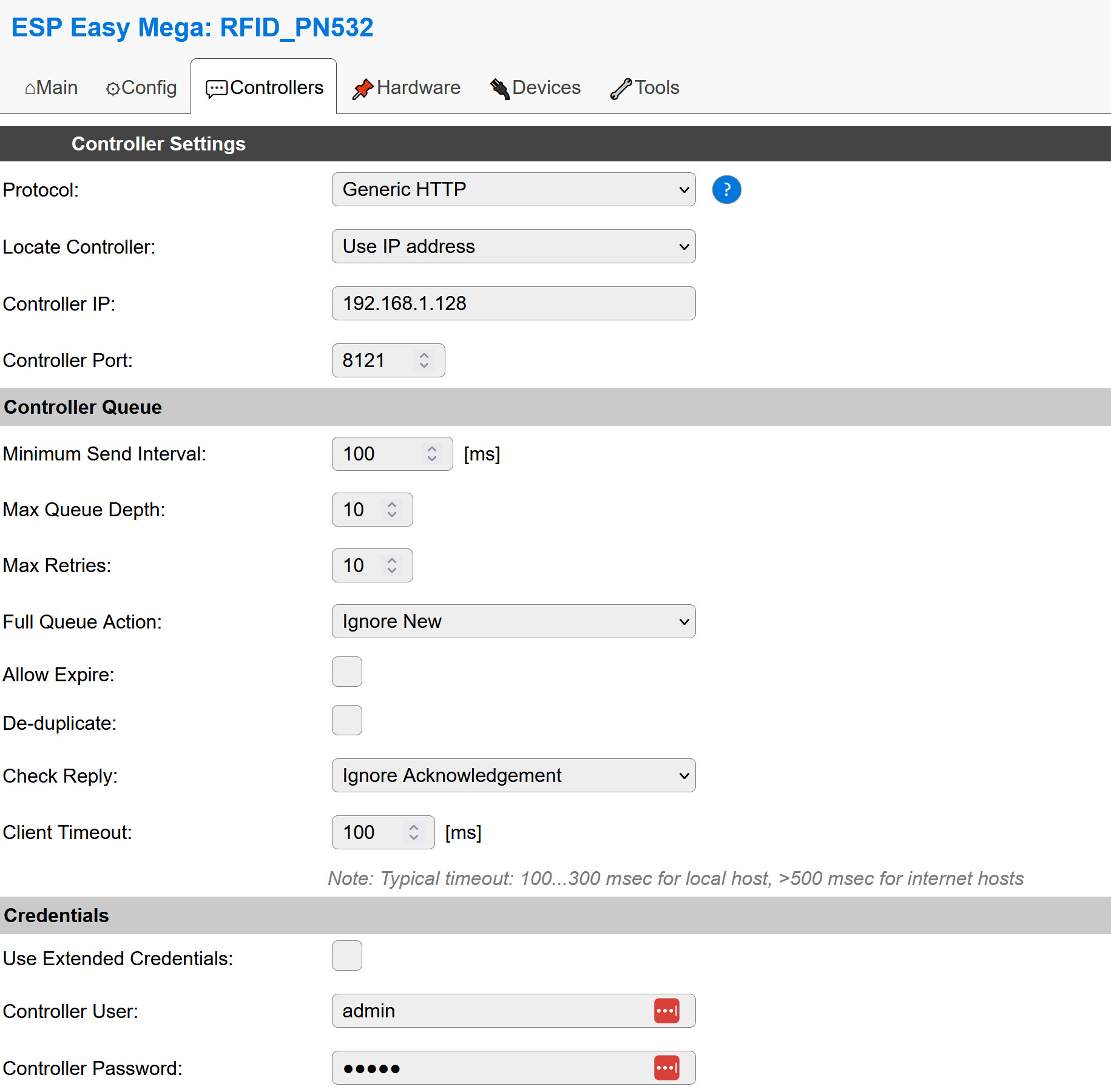The height and width of the screenshot is (1092, 1111).
Task: Click the Controller Password field
Action: (x=513, y=1068)
